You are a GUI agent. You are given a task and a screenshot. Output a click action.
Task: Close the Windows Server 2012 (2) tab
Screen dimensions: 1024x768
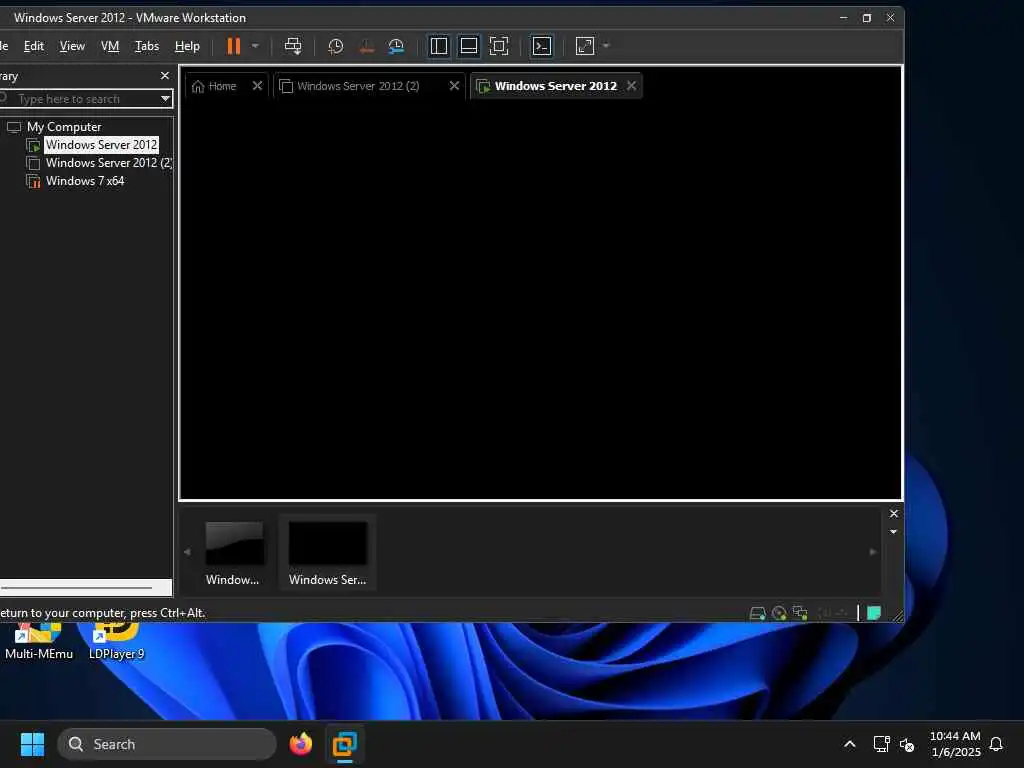click(455, 86)
